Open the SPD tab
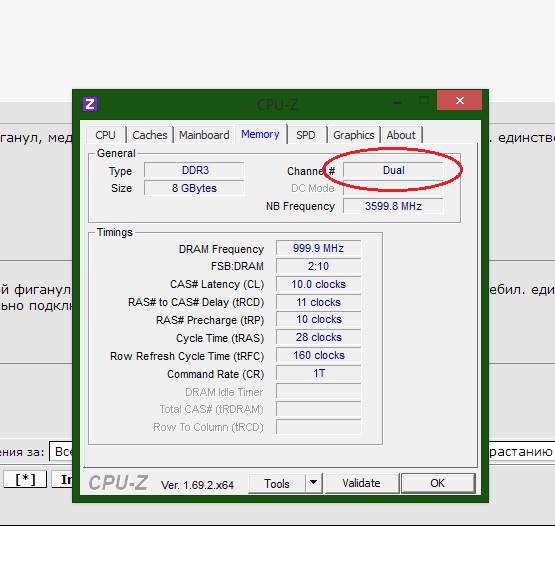 pos(306,135)
